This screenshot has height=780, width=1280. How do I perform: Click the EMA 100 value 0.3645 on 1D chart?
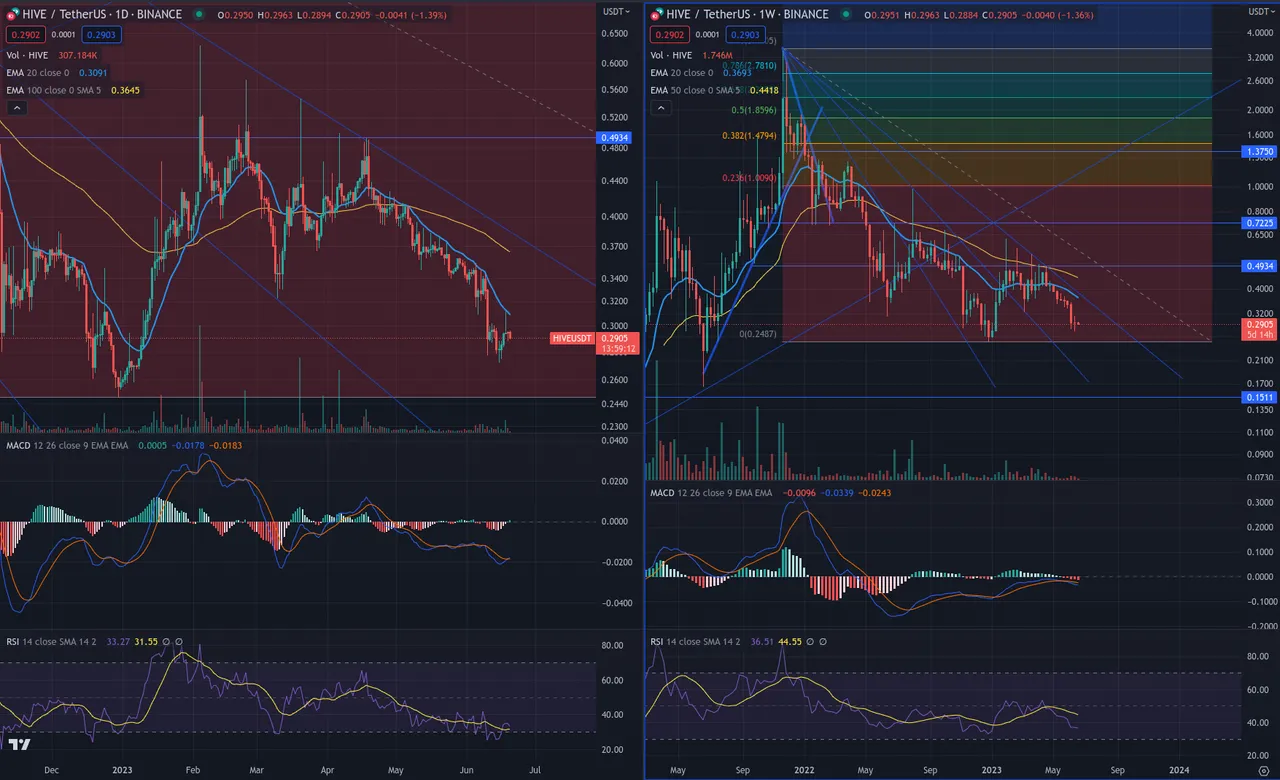tap(126, 91)
